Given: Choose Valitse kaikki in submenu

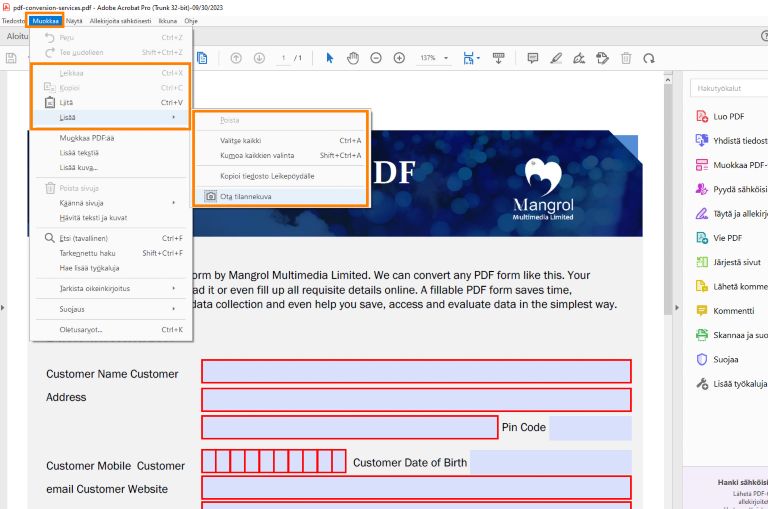Looking at the screenshot, I should (x=281, y=141).
